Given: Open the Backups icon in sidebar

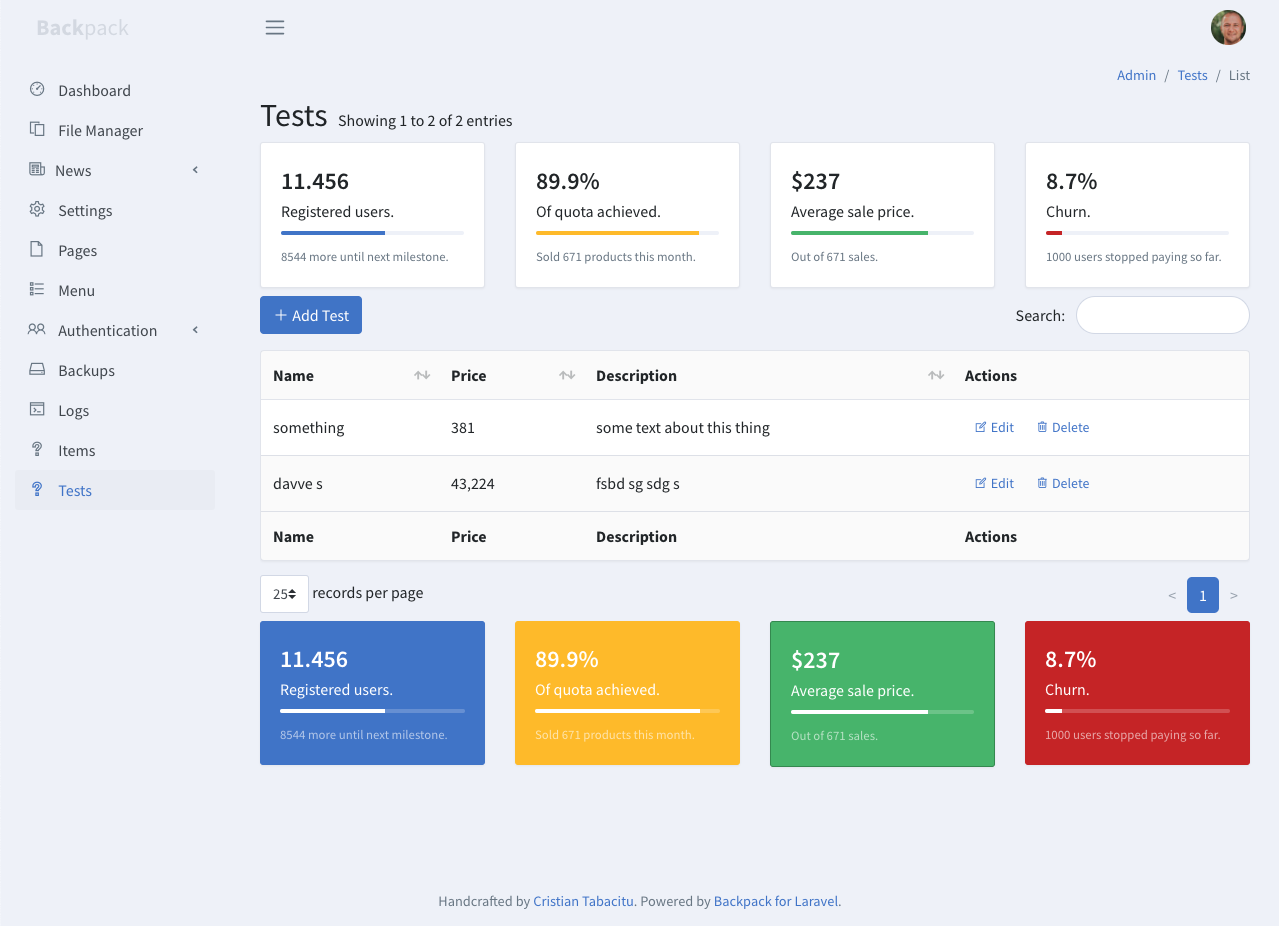Looking at the screenshot, I should 37,370.
